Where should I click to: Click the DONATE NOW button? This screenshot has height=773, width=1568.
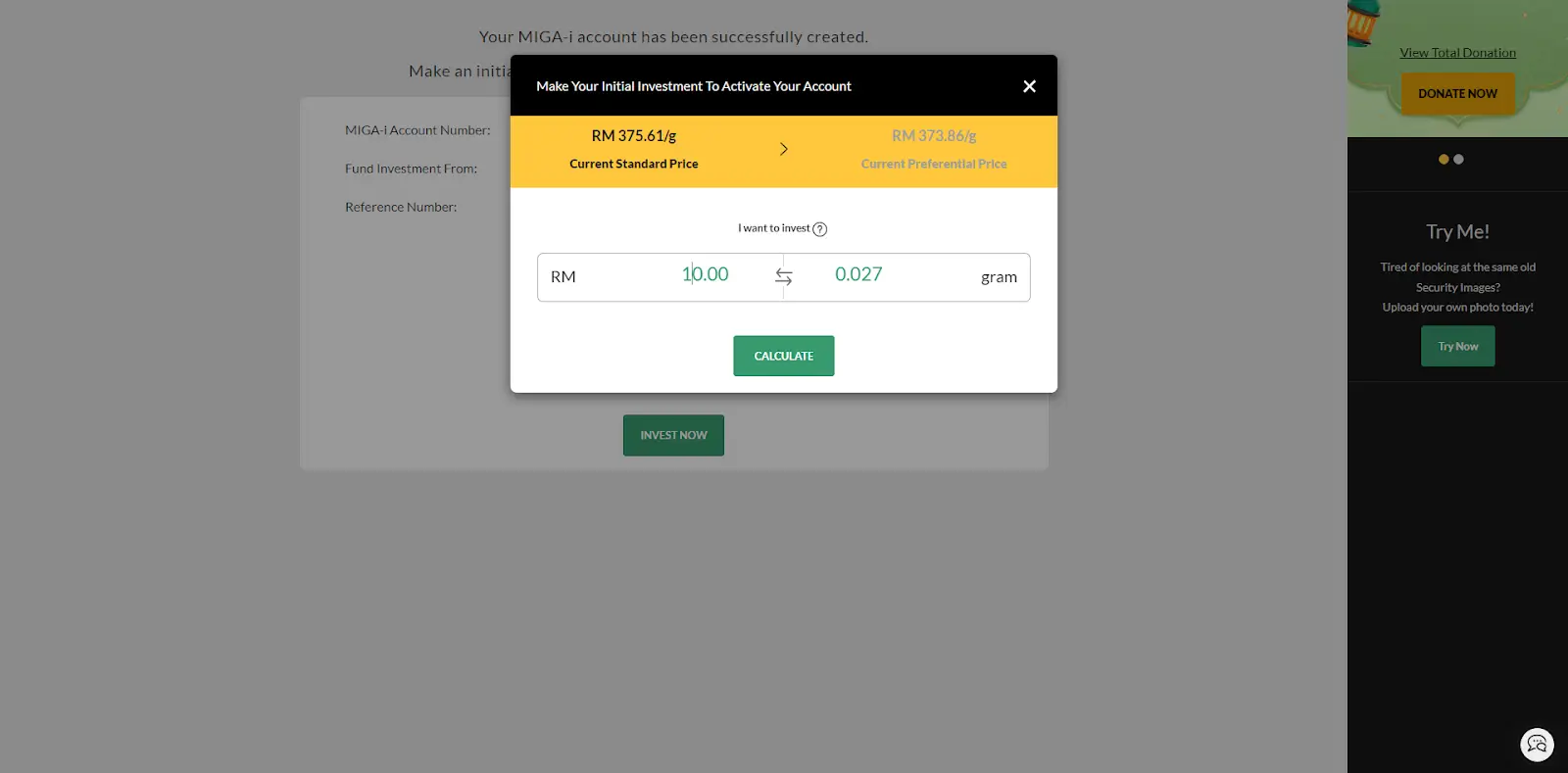pyautogui.click(x=1457, y=94)
